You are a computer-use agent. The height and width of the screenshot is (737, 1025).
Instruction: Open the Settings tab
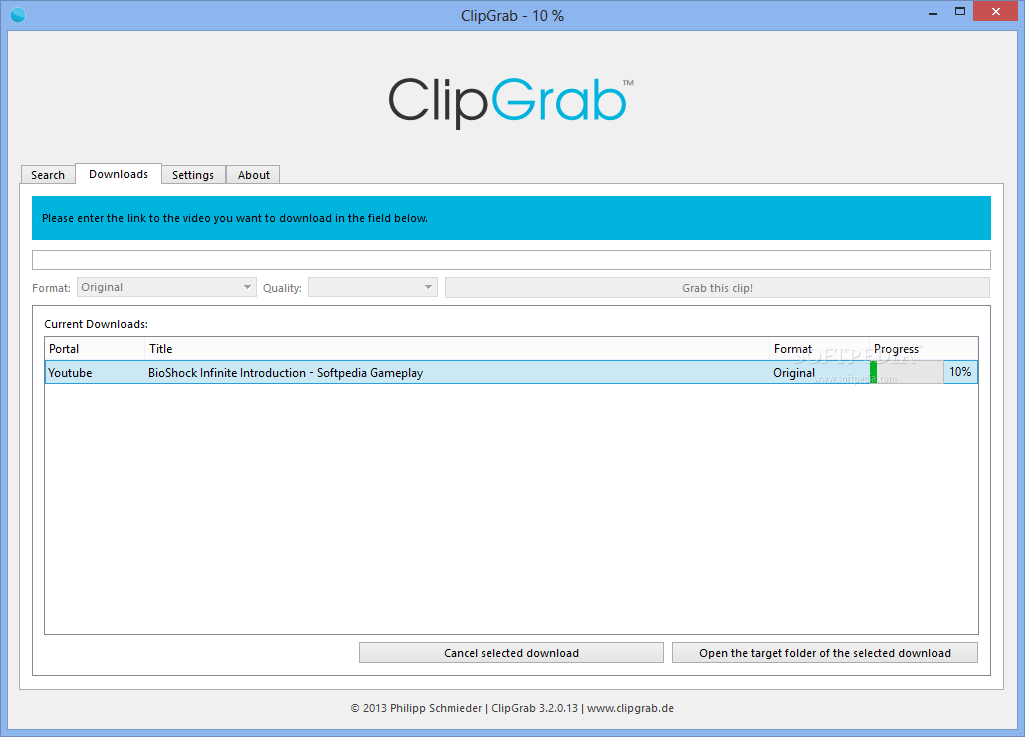193,175
